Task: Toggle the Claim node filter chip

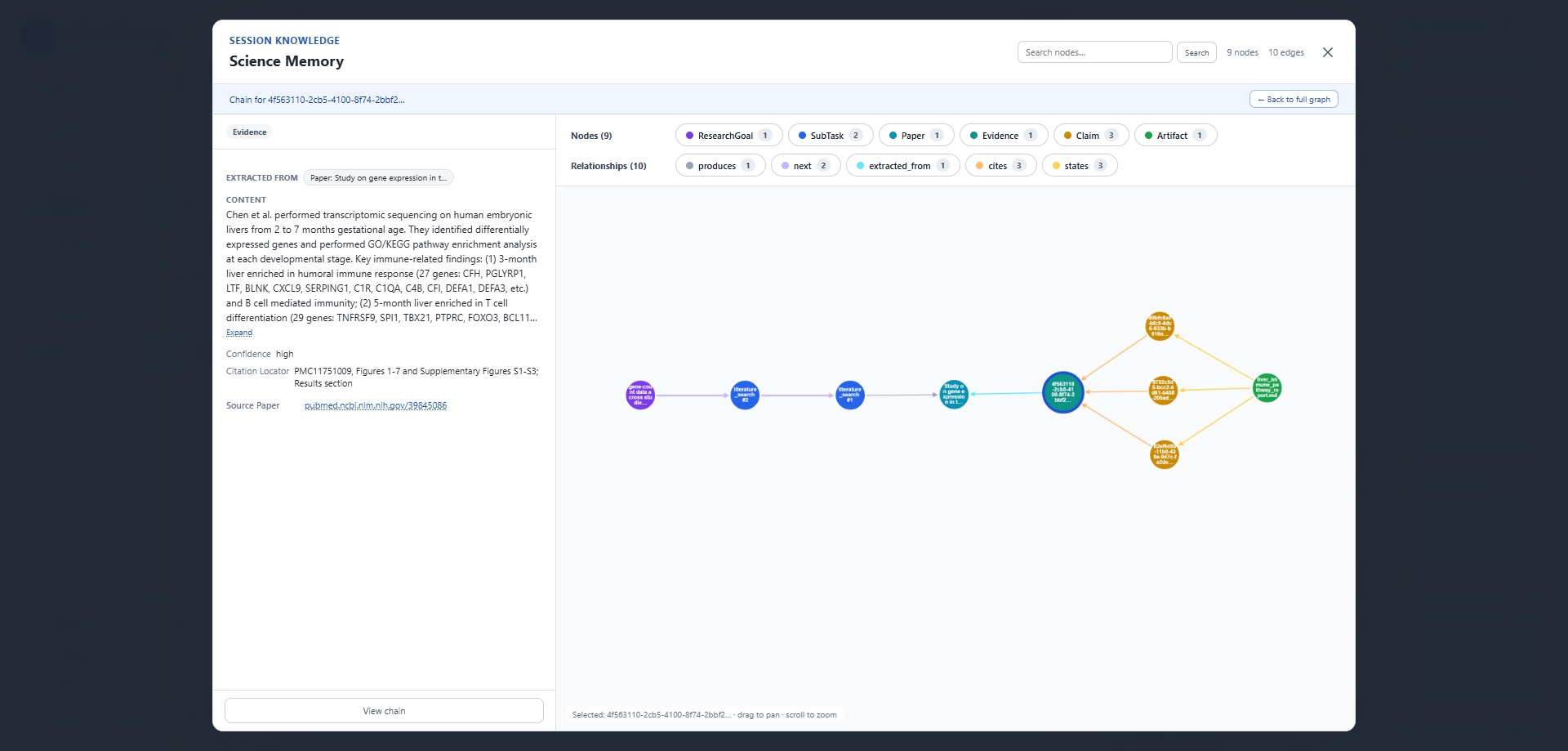Action: coord(1091,136)
